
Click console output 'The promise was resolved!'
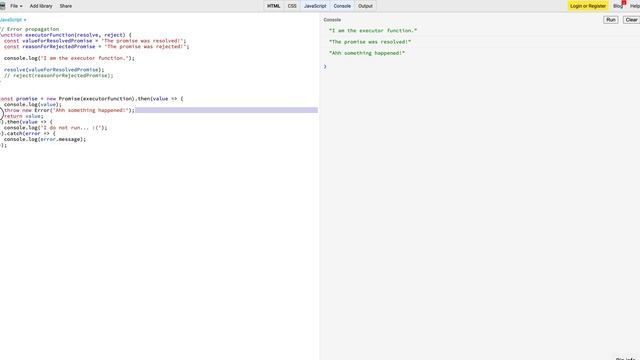point(370,42)
